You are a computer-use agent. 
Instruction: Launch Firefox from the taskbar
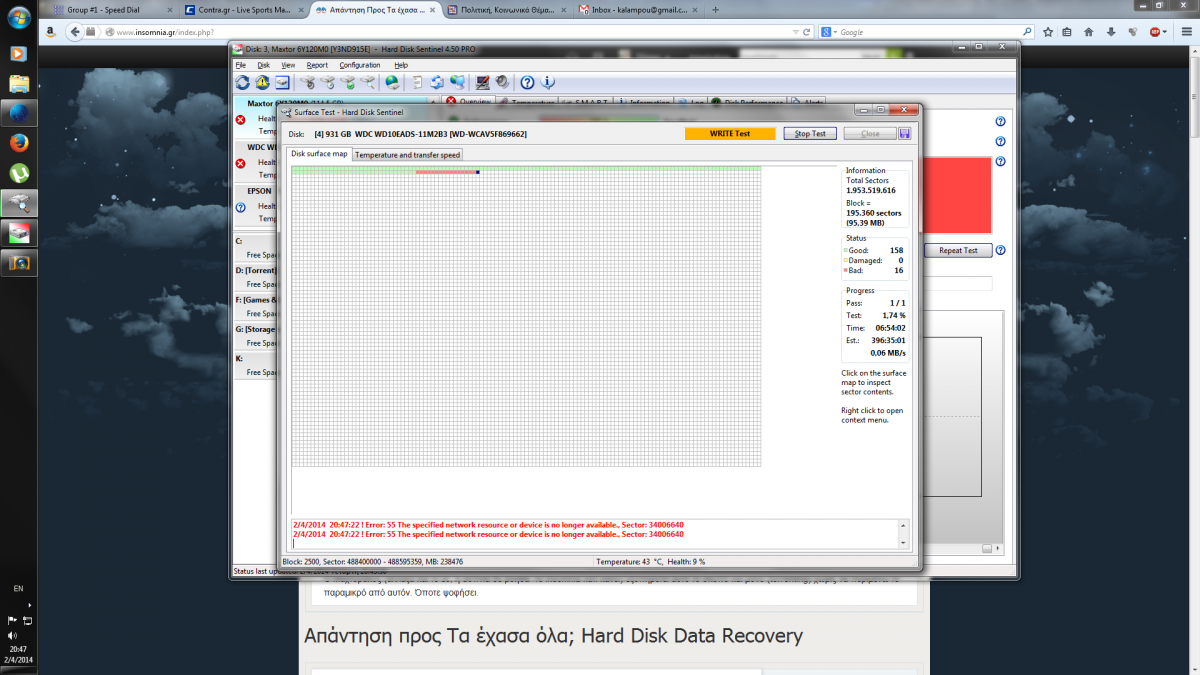[x=19, y=143]
